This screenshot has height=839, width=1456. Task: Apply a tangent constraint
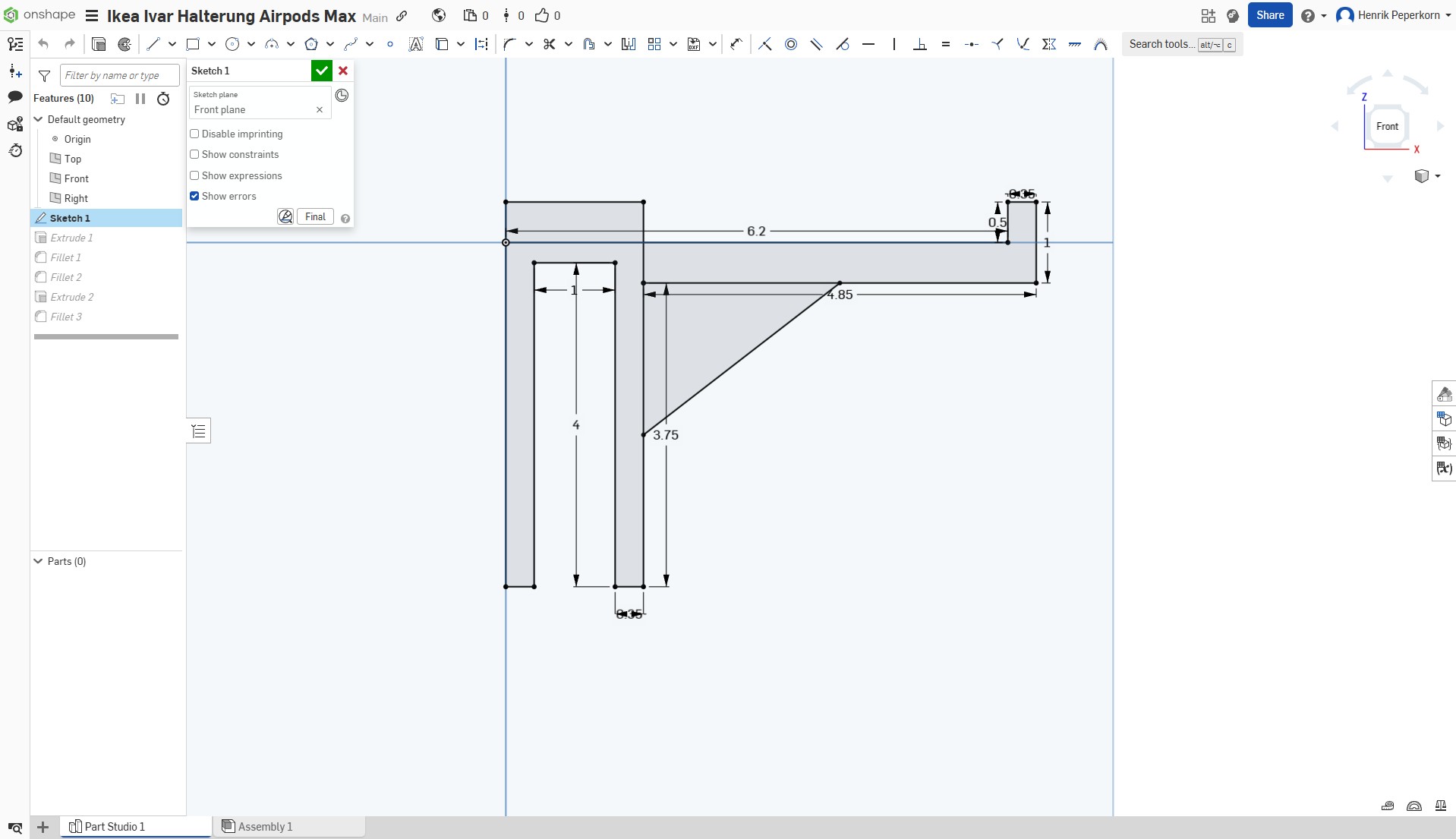(843, 44)
